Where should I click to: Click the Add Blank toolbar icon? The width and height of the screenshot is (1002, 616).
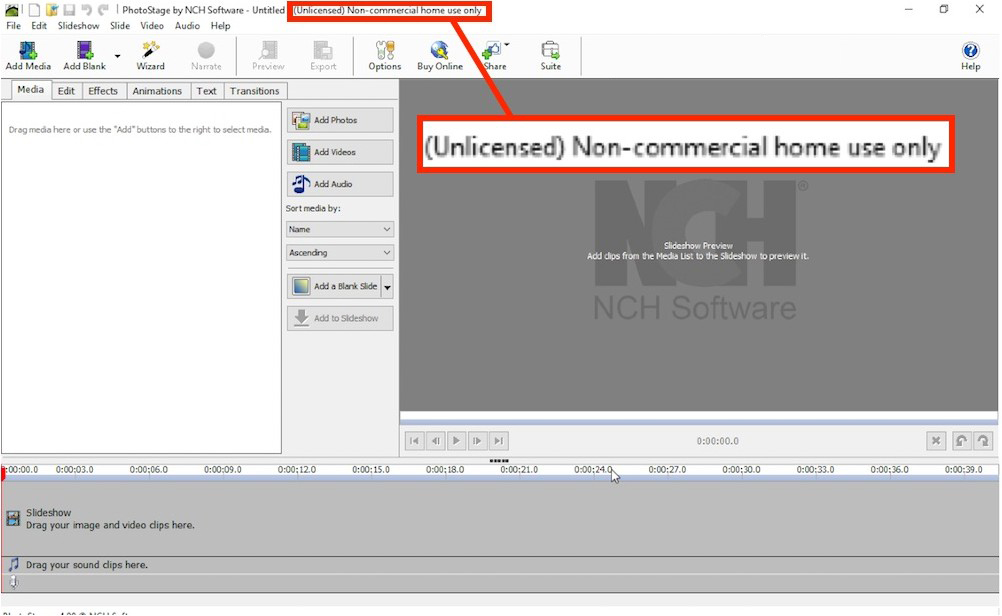click(84, 56)
